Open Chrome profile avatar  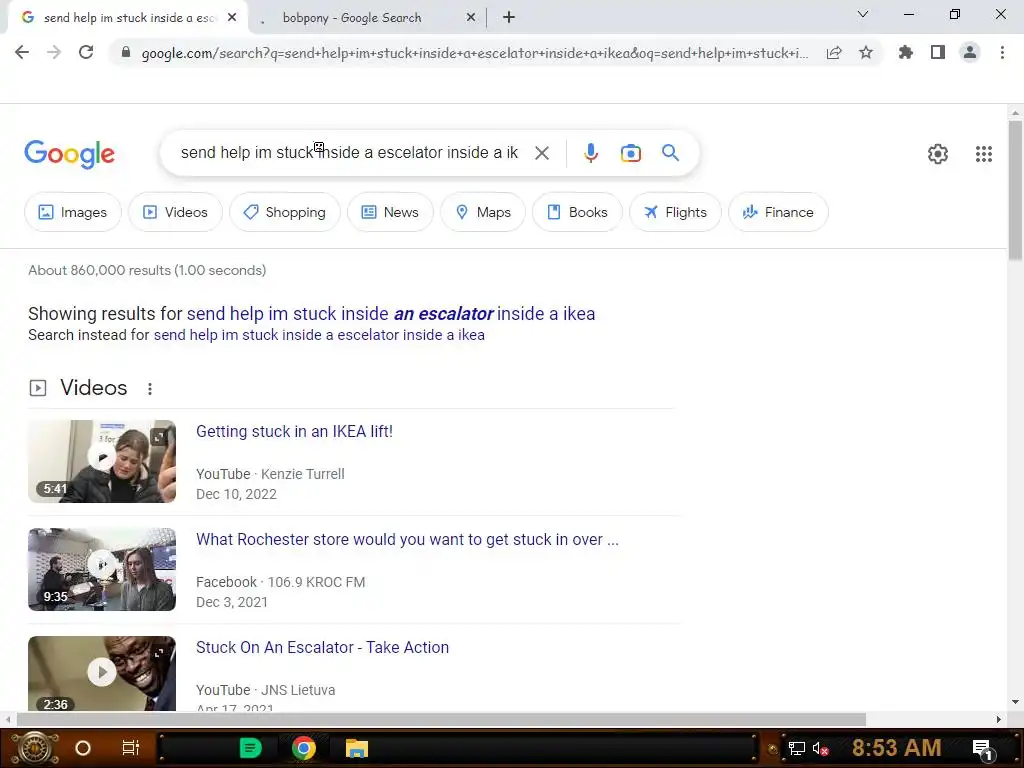click(x=970, y=52)
